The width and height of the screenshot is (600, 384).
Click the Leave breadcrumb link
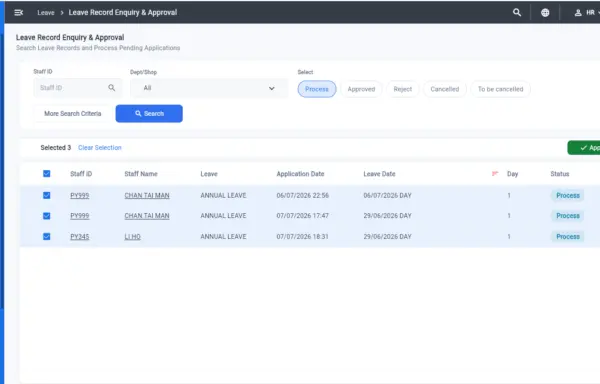46,13
